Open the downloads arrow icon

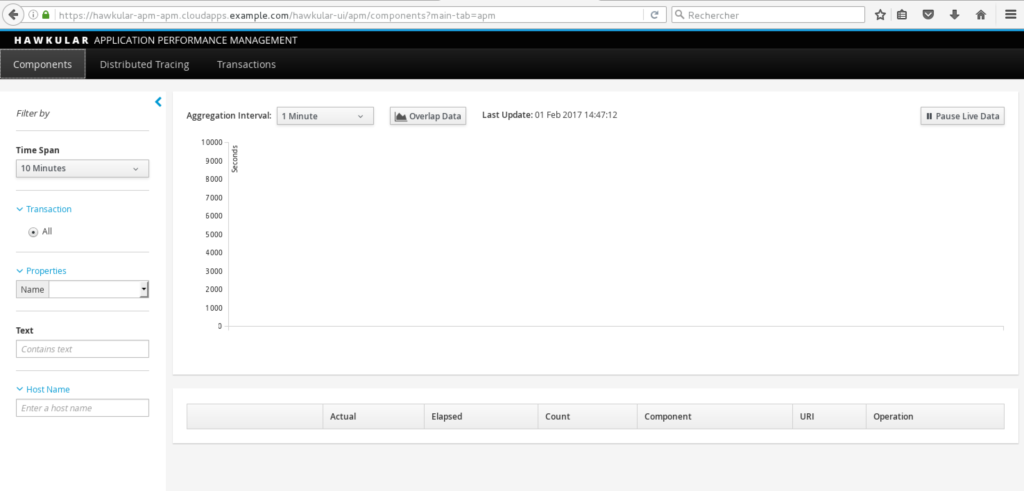pos(954,14)
